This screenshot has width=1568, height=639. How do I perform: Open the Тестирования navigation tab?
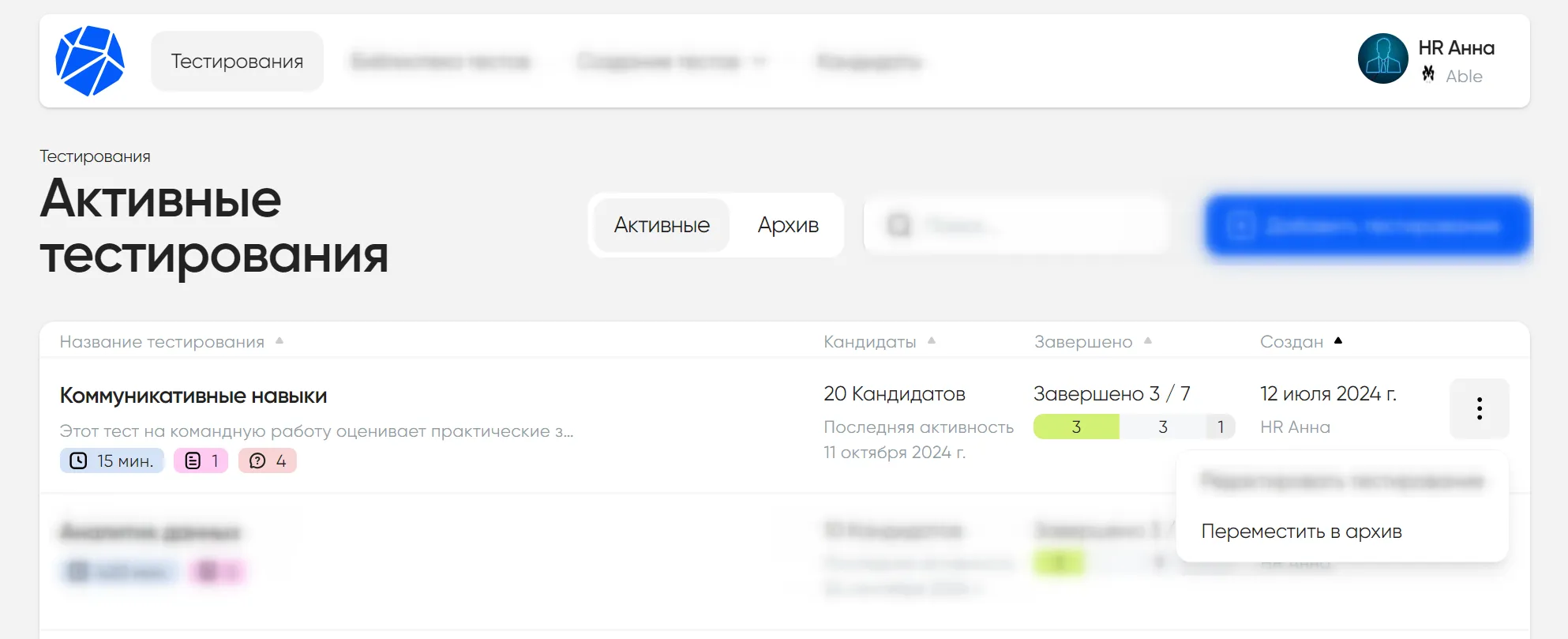pyautogui.click(x=237, y=61)
